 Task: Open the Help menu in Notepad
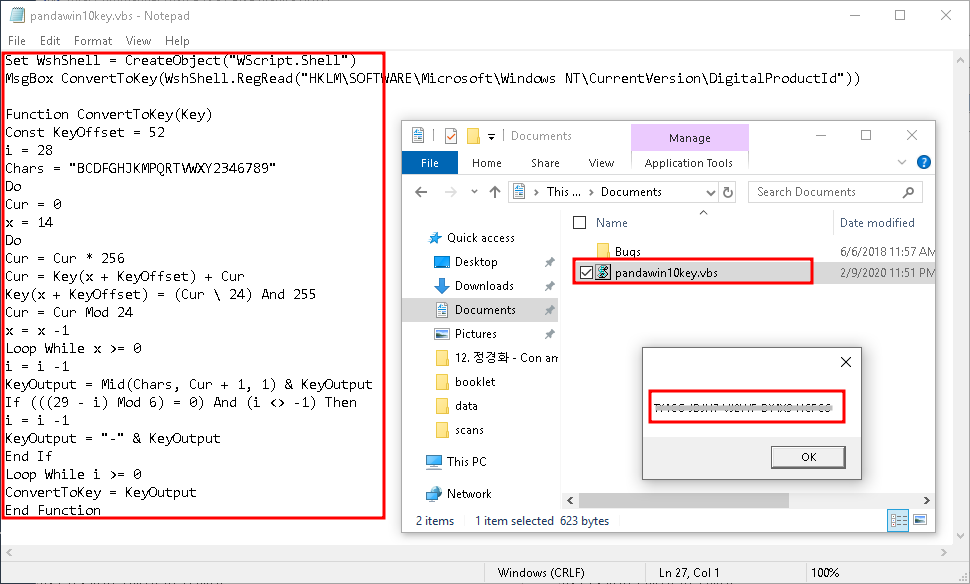177,41
